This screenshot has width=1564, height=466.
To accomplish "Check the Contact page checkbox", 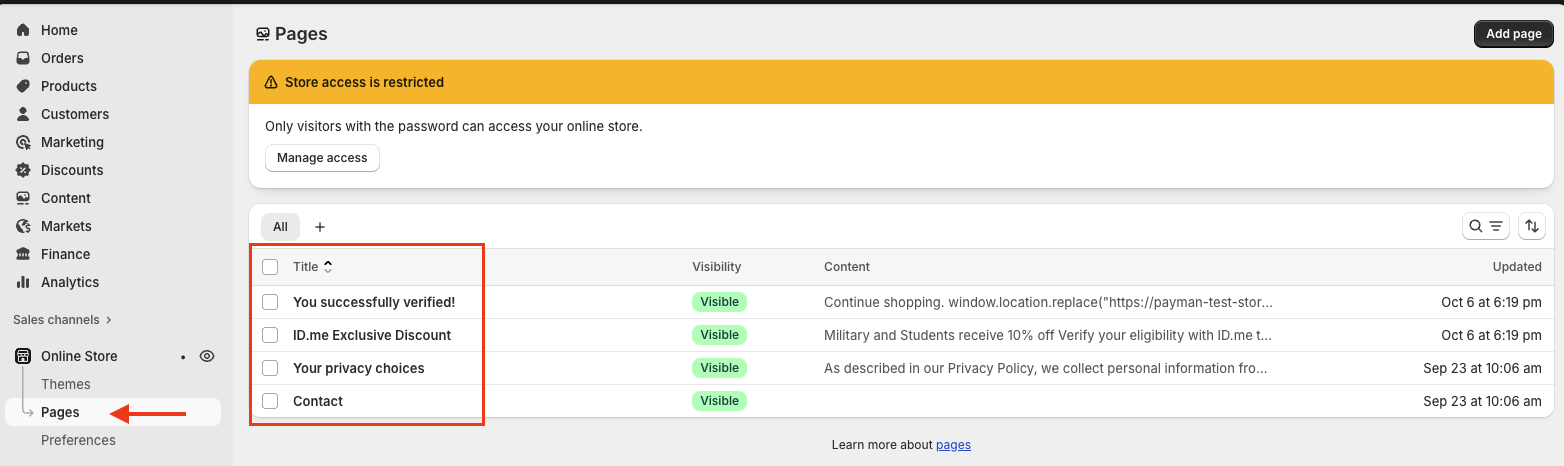I will click(270, 401).
